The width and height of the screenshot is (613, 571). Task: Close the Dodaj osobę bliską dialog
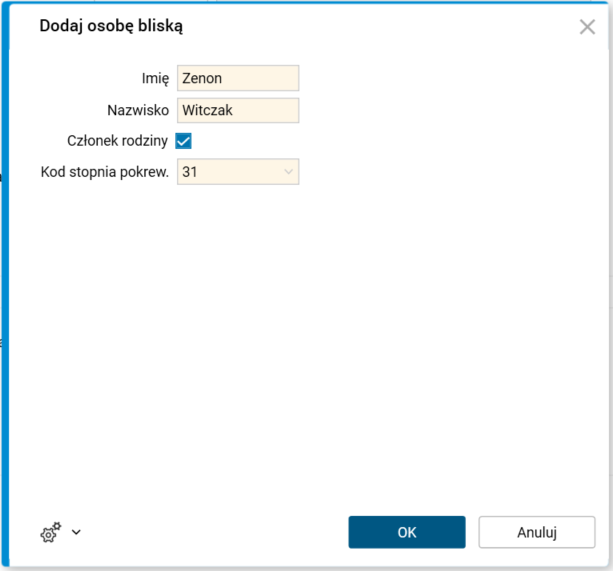[x=587, y=27]
